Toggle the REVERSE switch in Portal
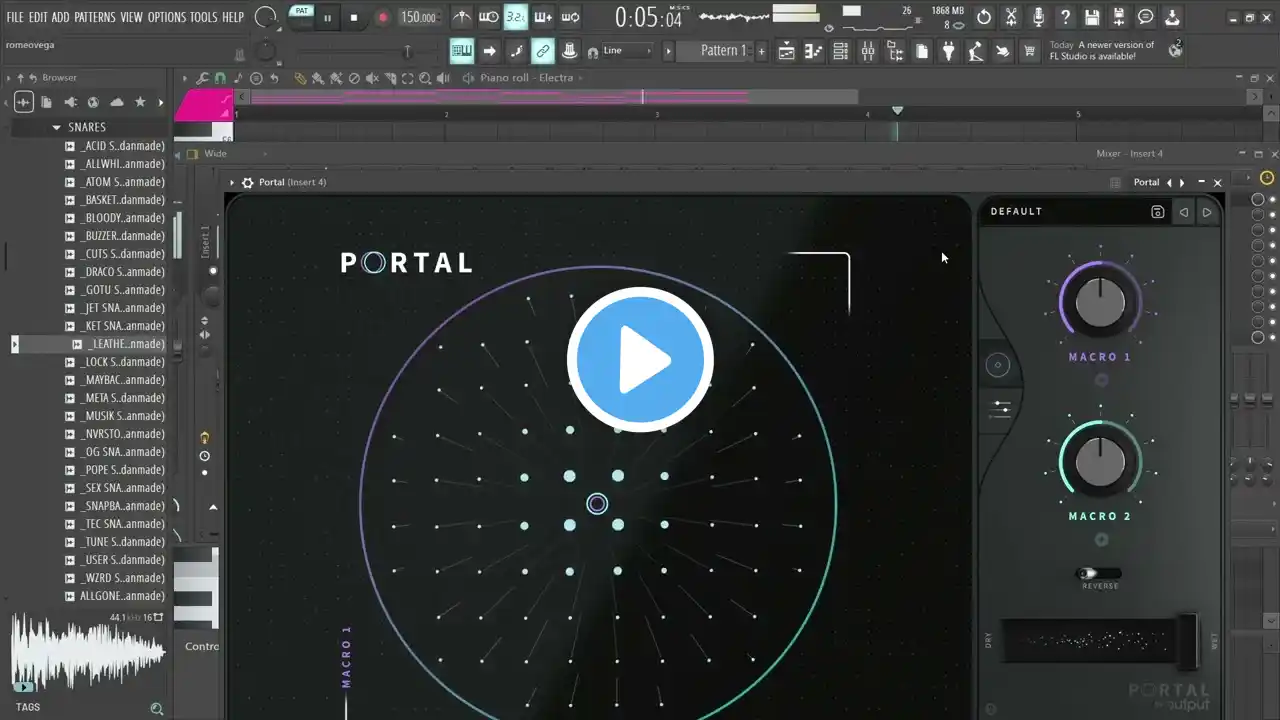The height and width of the screenshot is (720, 1280). point(1099,574)
